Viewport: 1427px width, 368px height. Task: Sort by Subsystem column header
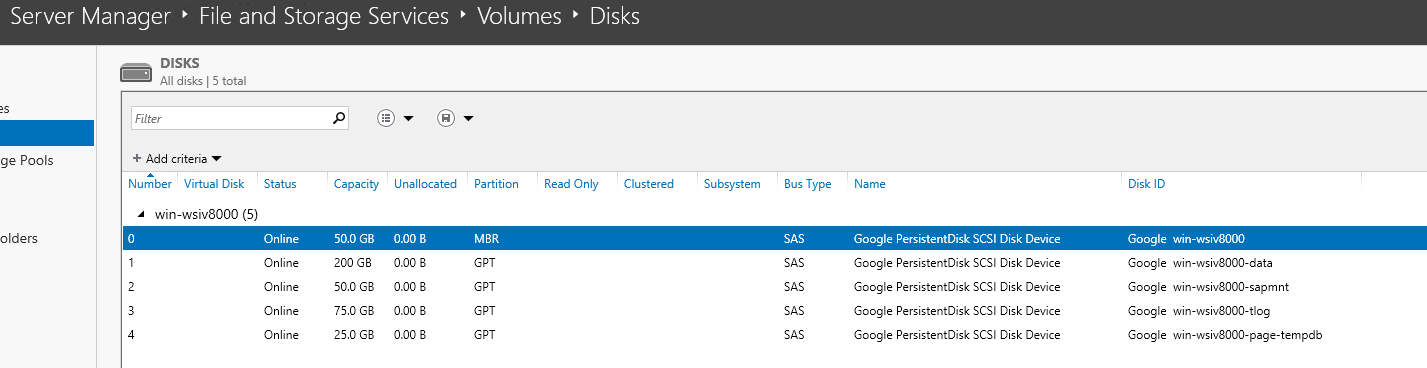coord(732,184)
